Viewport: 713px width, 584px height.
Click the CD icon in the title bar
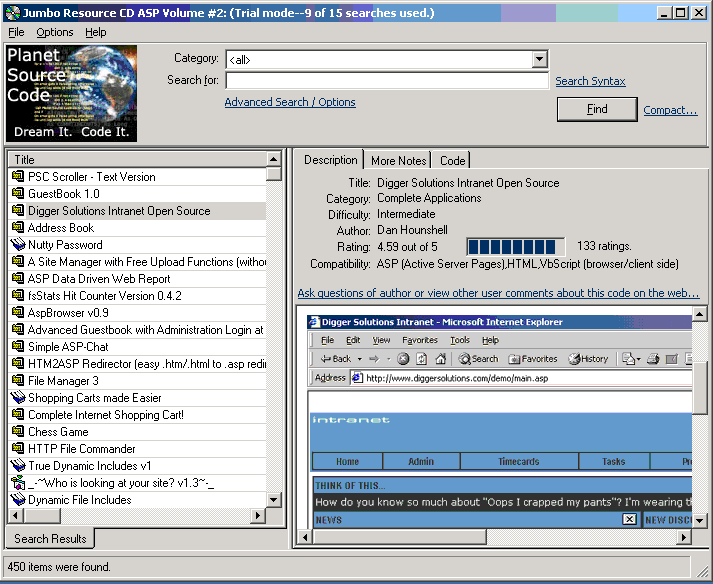(13, 13)
